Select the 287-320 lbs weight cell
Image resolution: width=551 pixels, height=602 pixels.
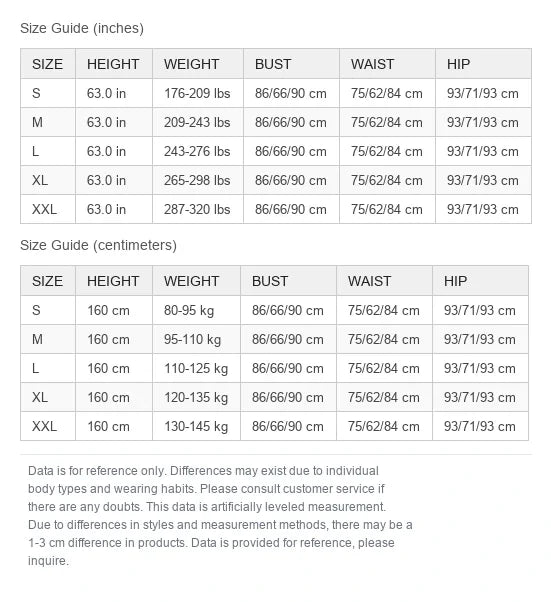click(x=198, y=209)
